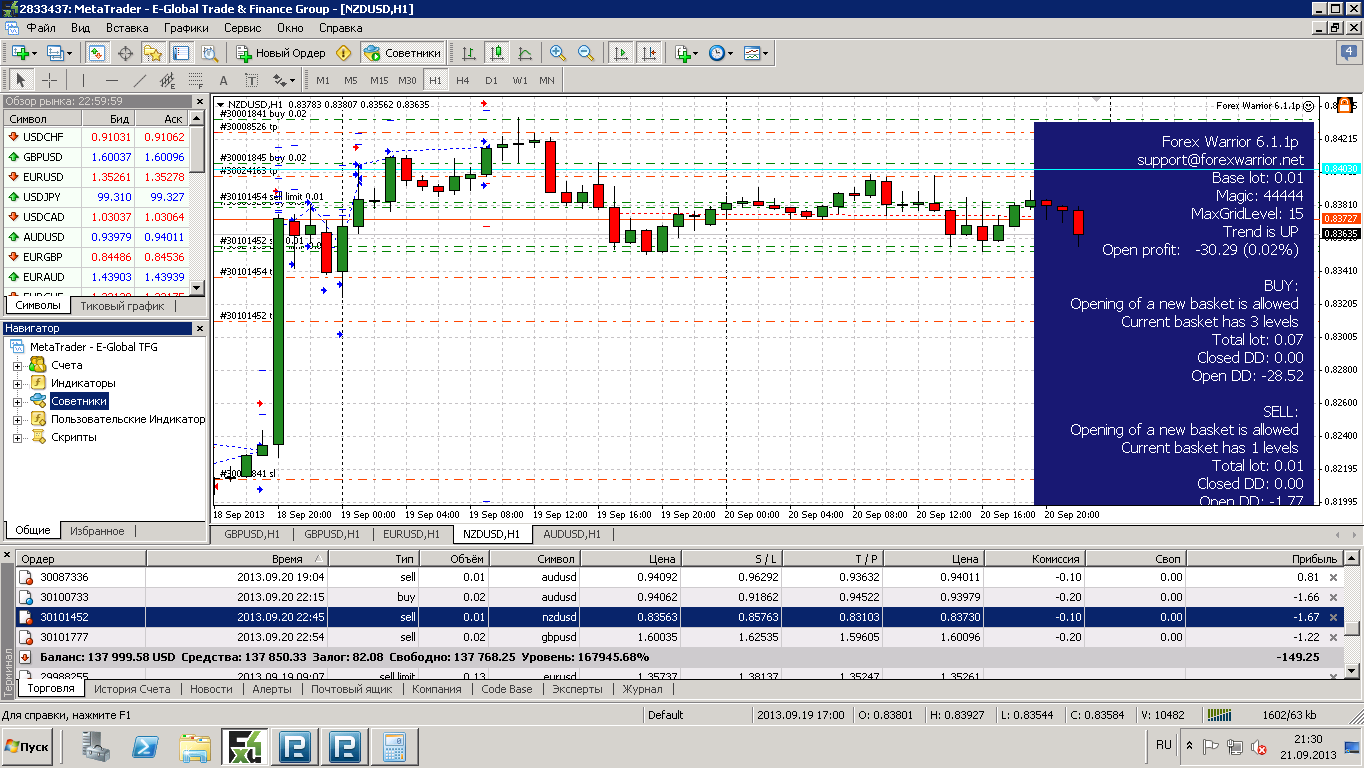Toggle chart shift icon

[649, 53]
